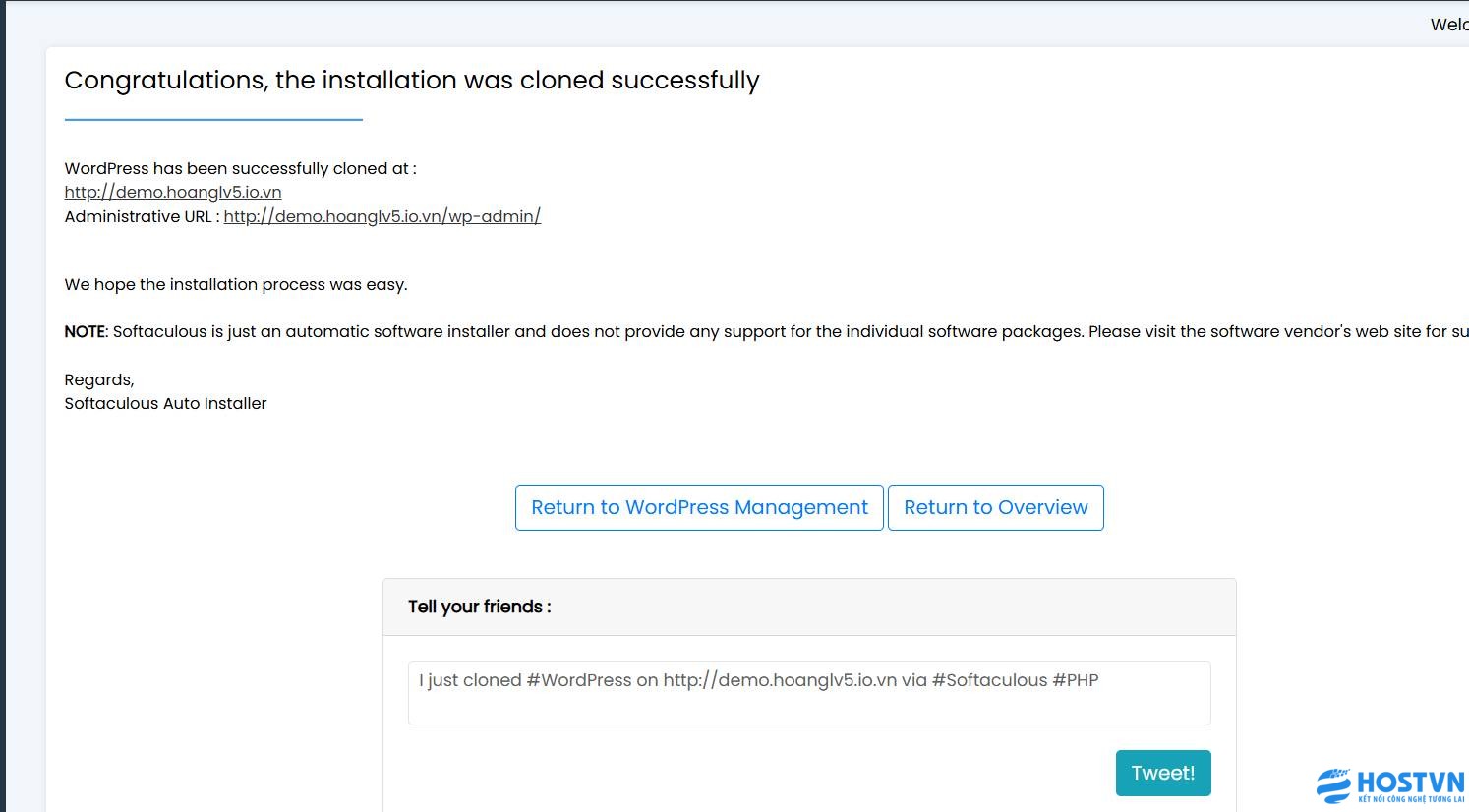This screenshot has height=812, width=1469.
Task: Click the 'Softaculous Auto Installer' signature text
Action: (165, 403)
